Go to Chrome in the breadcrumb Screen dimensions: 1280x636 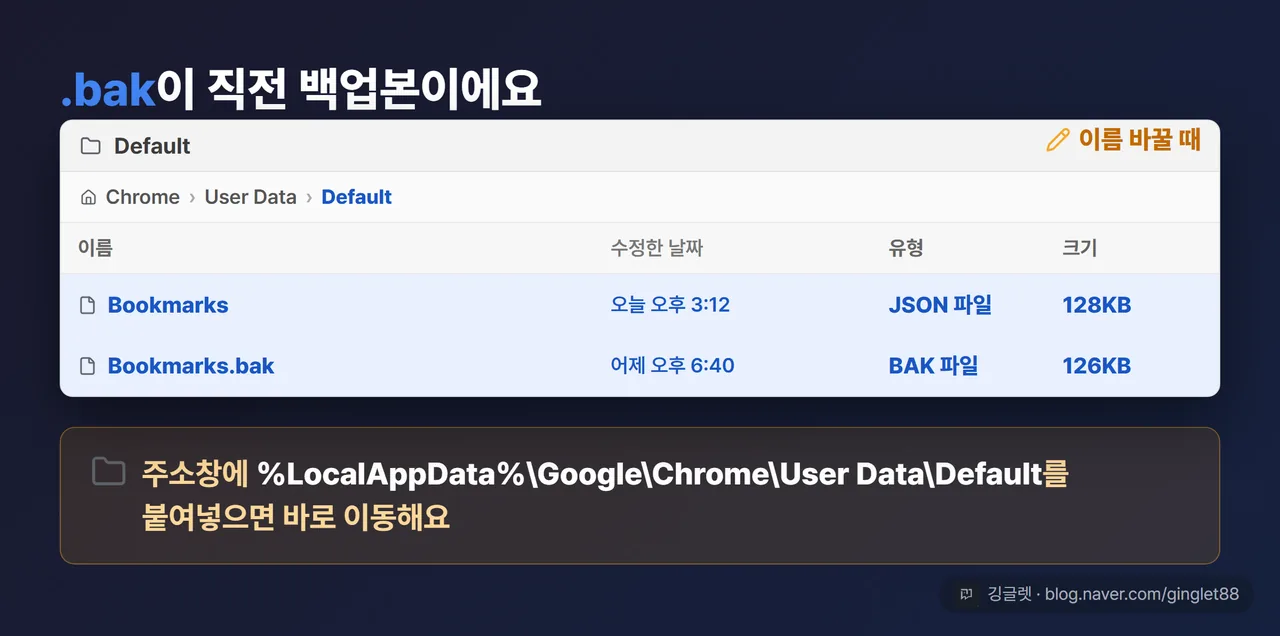point(143,197)
